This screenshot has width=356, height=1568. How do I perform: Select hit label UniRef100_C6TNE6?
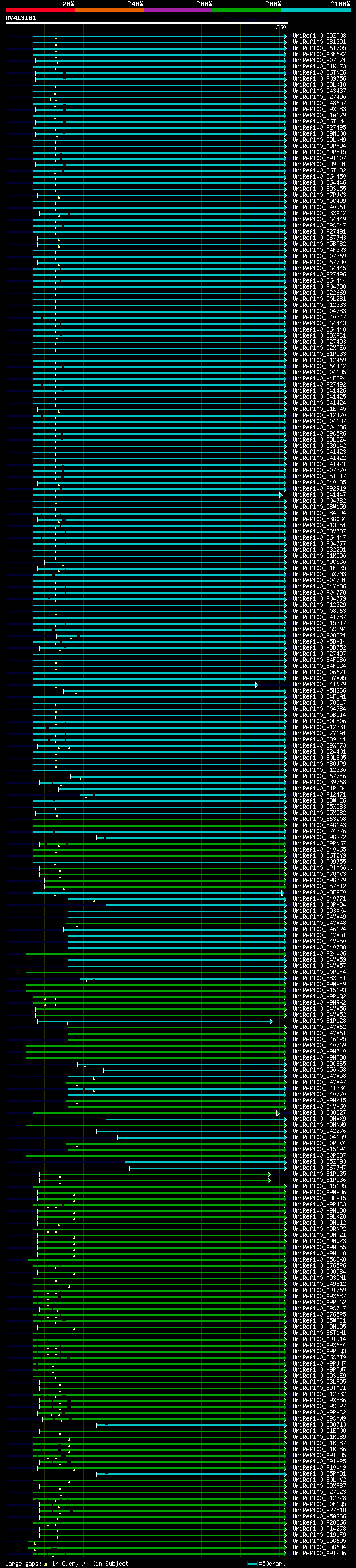click(319, 72)
